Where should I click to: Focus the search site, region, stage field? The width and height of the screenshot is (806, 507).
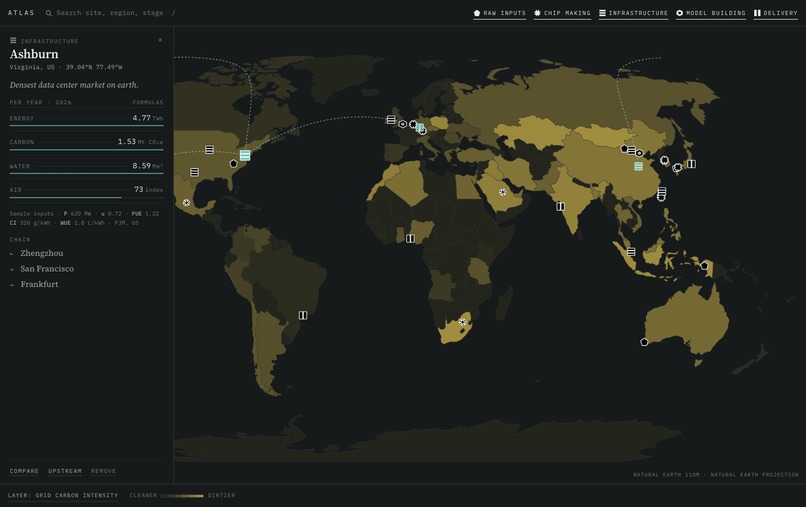pyautogui.click(x=109, y=13)
